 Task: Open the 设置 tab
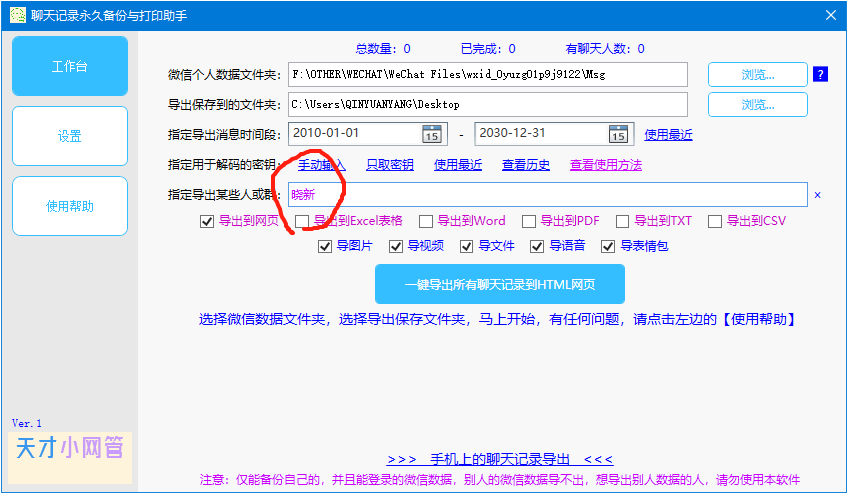pyautogui.click(x=70, y=136)
